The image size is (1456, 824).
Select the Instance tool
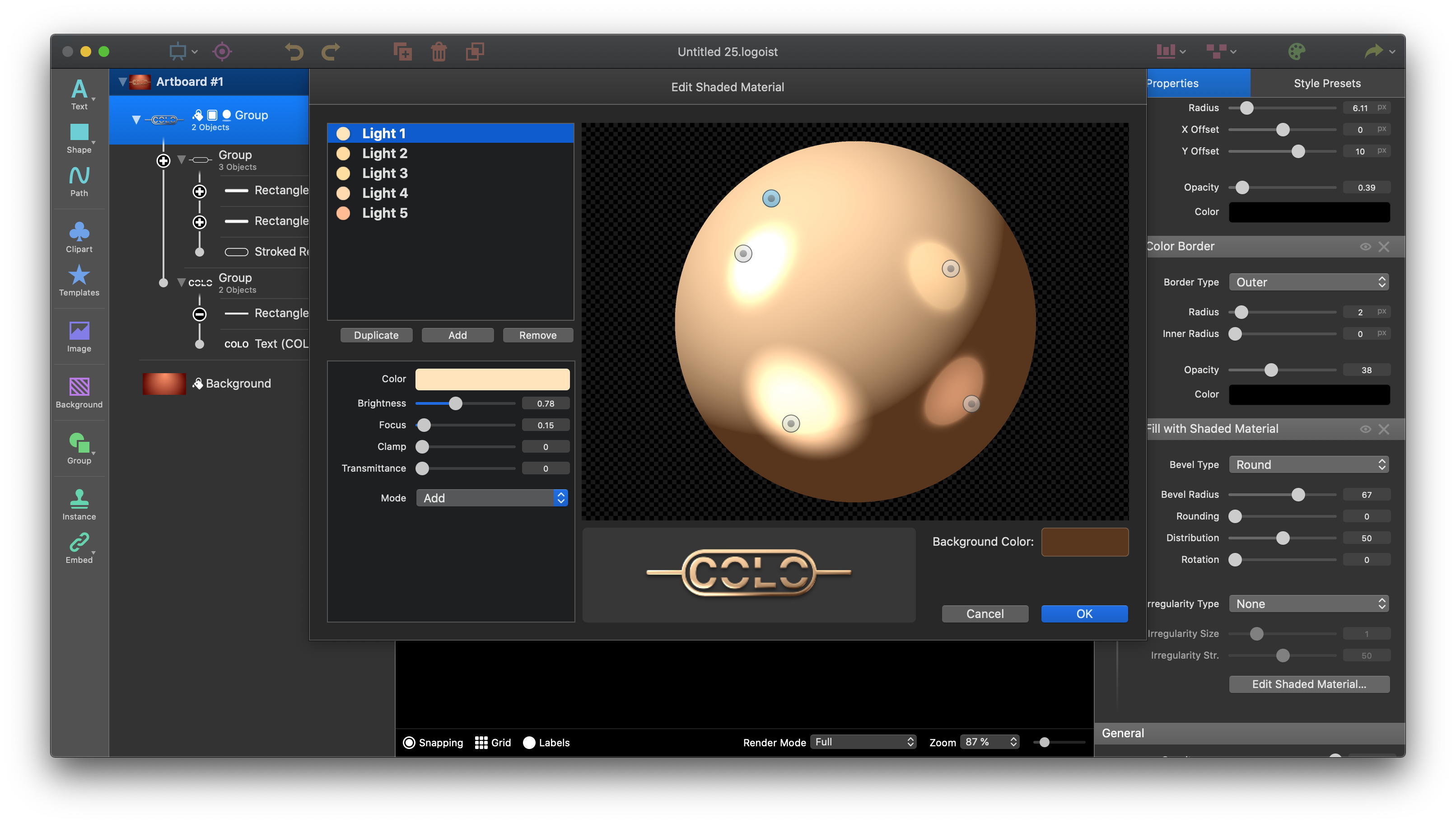pos(79,505)
